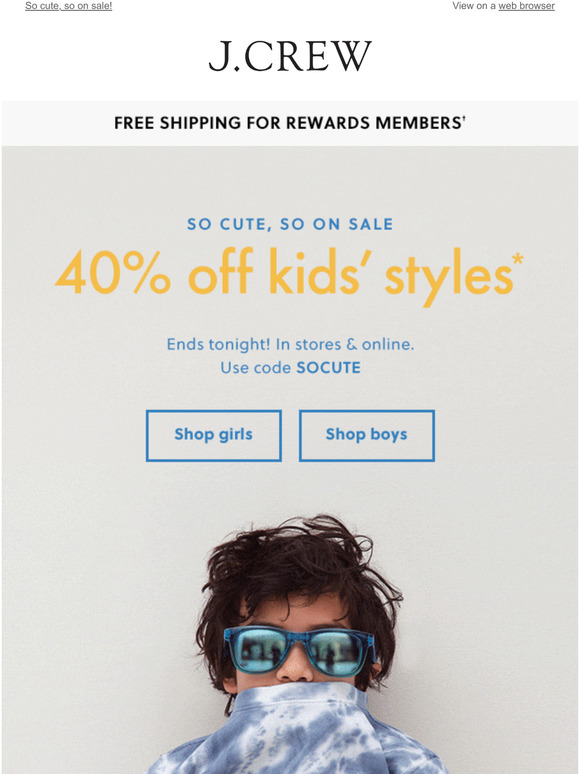Open the "So cute, so on sale!" link
Viewport: 580px width, 774px height.
click(x=69, y=6)
